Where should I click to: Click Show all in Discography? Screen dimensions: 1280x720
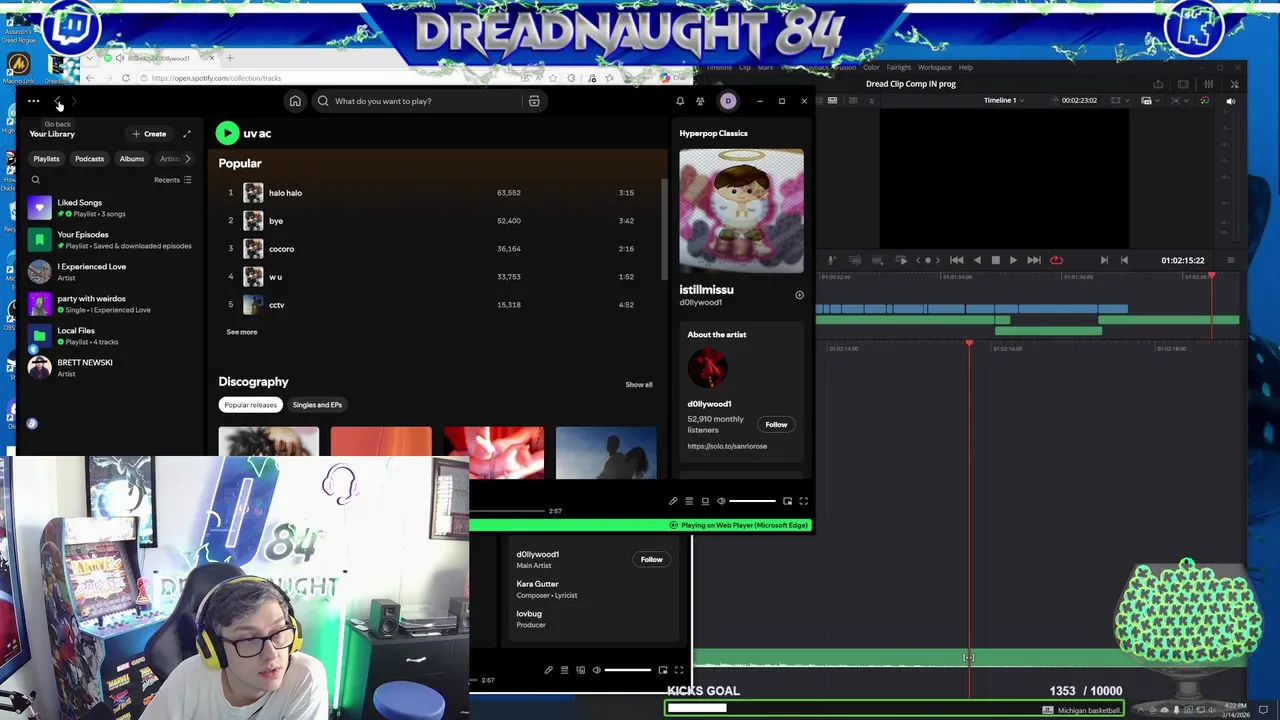click(x=639, y=384)
